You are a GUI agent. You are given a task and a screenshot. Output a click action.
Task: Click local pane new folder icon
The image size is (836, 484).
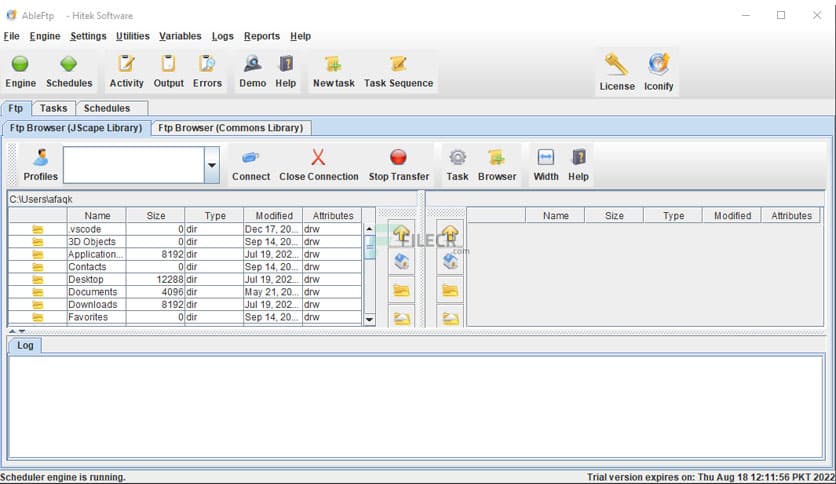pyautogui.click(x=401, y=291)
